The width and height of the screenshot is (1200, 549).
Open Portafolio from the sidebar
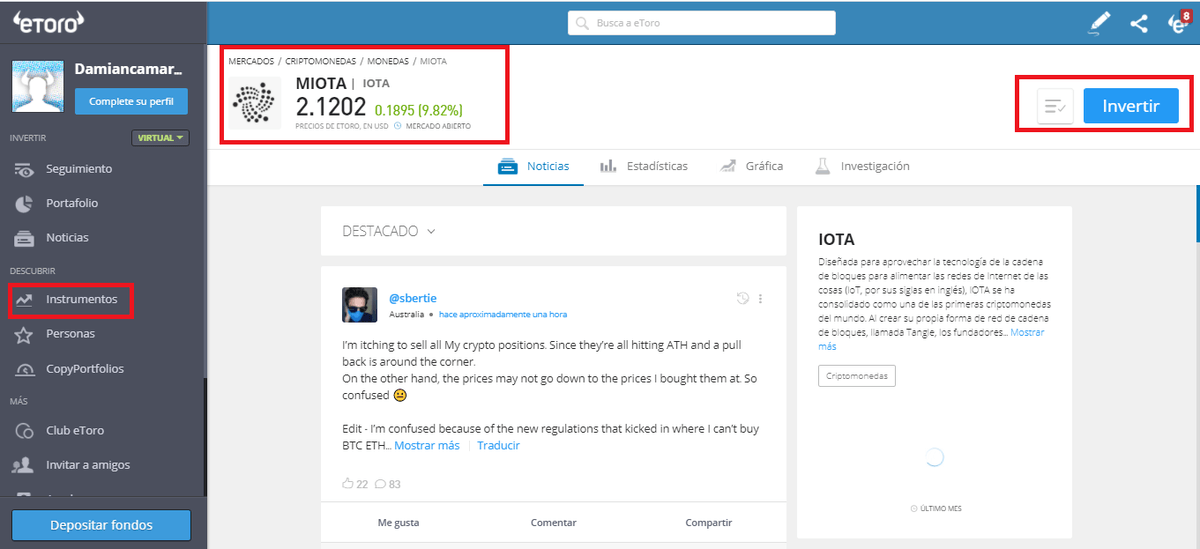pyautogui.click(x=71, y=203)
